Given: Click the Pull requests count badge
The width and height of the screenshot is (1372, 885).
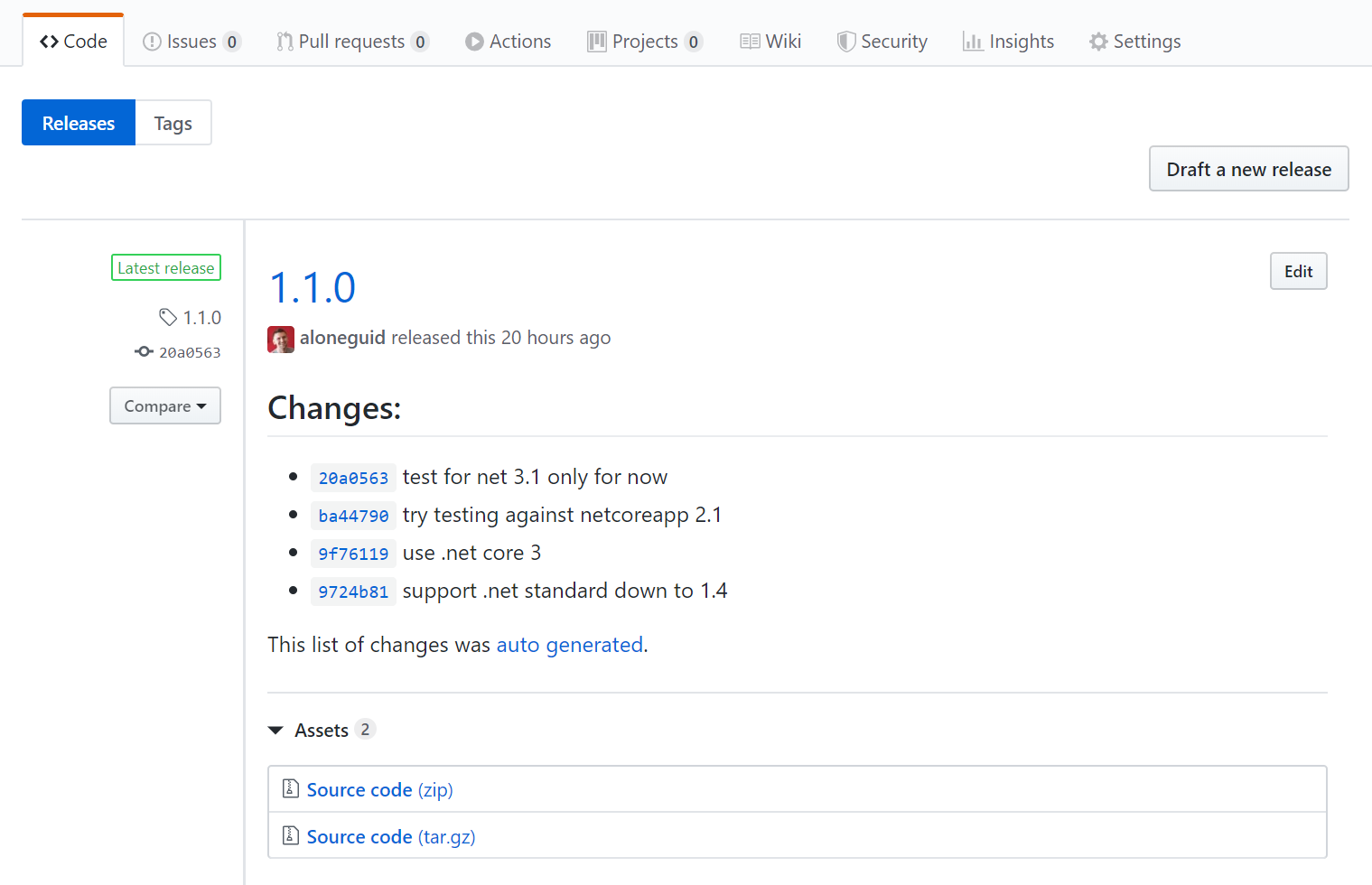Looking at the screenshot, I should [x=420, y=42].
